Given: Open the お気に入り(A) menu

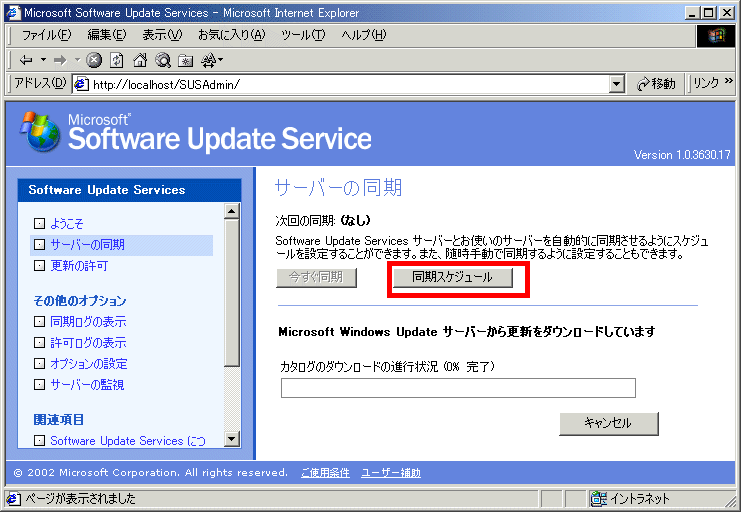Looking at the screenshot, I should tap(232, 35).
